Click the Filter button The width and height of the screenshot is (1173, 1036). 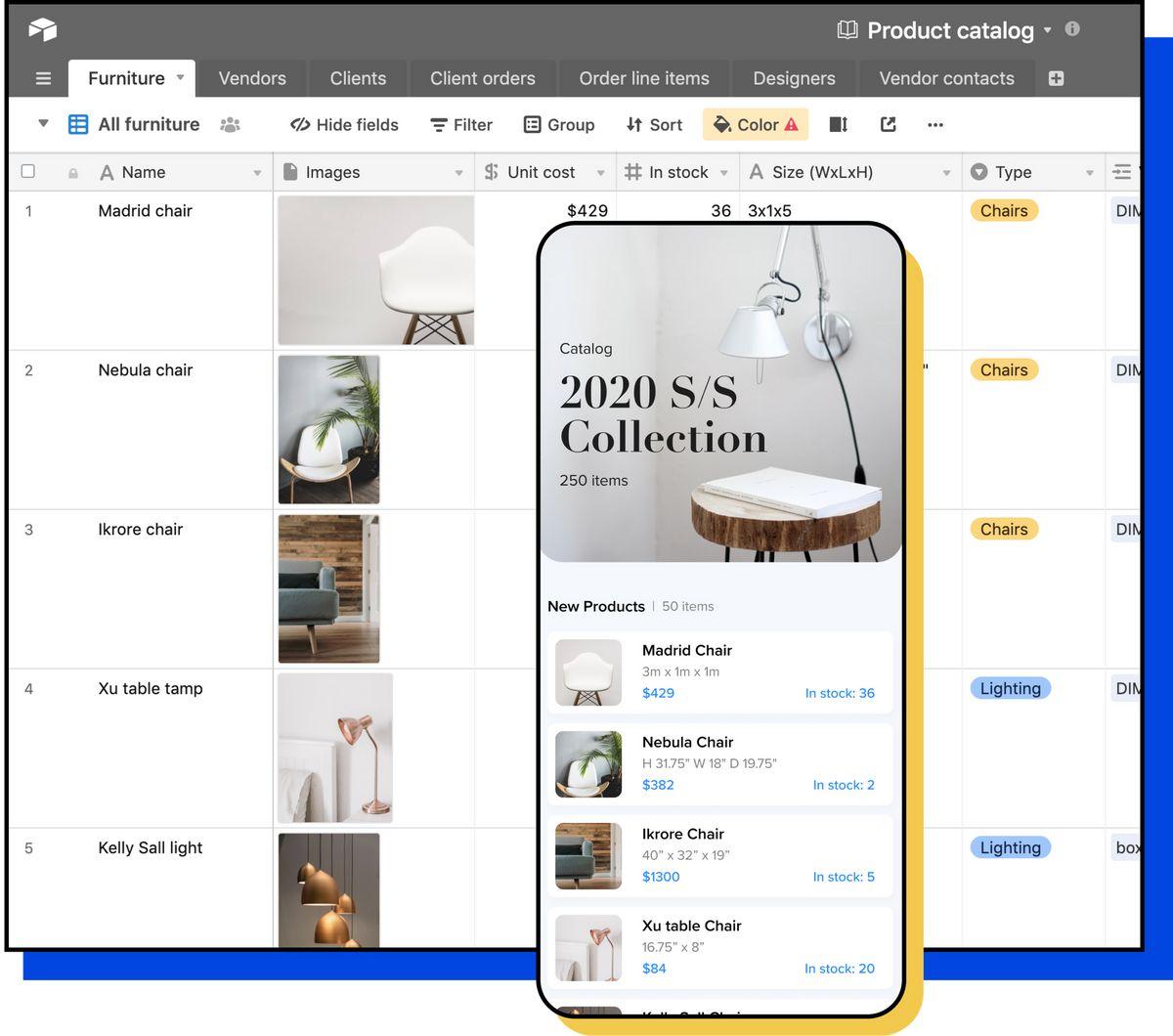(x=461, y=124)
